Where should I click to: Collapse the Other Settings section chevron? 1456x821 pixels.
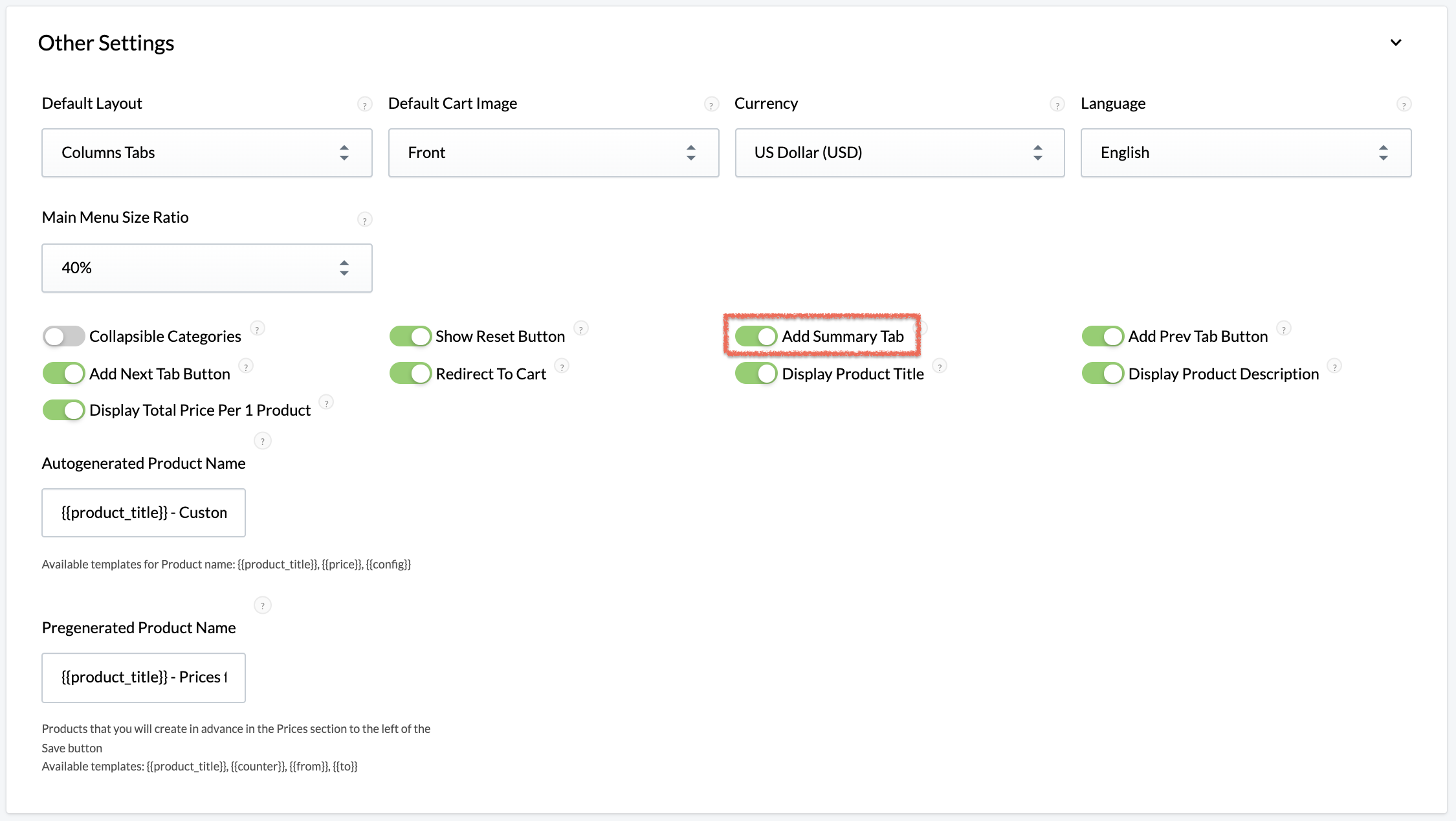coord(1396,43)
